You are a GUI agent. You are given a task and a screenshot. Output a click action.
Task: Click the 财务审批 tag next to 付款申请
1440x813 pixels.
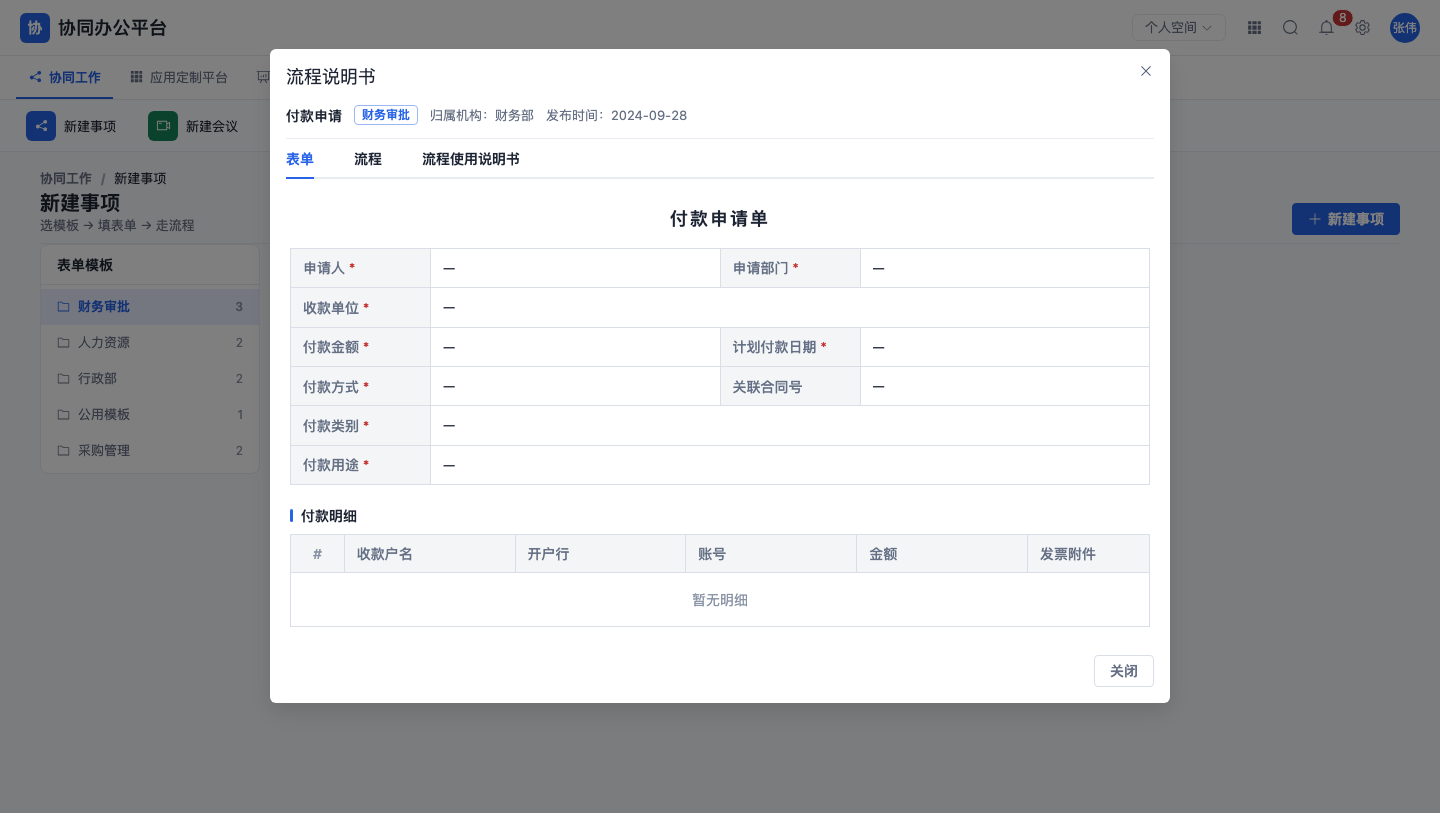click(x=386, y=115)
